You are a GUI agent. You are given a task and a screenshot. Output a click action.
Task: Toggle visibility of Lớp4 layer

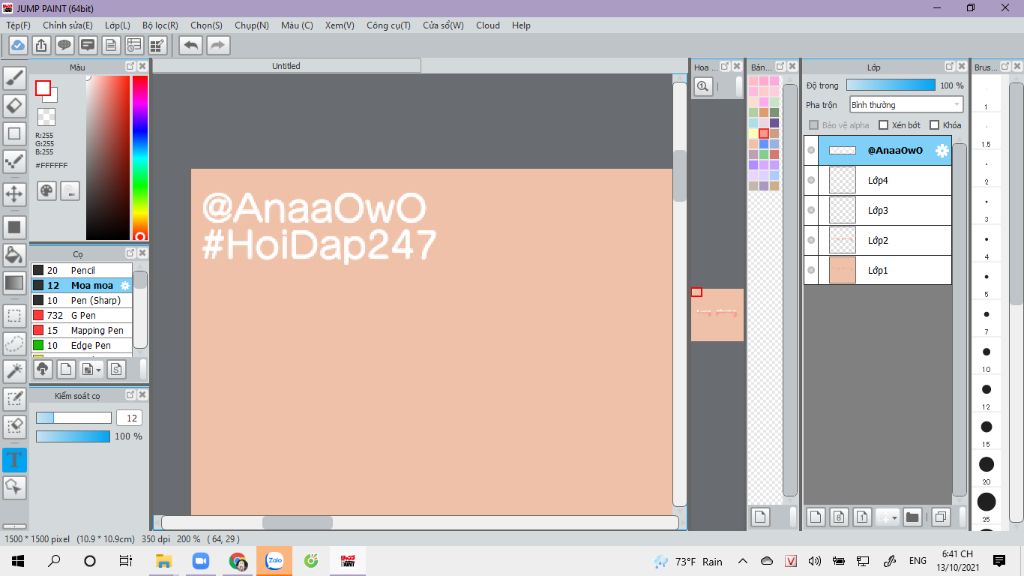click(x=811, y=180)
